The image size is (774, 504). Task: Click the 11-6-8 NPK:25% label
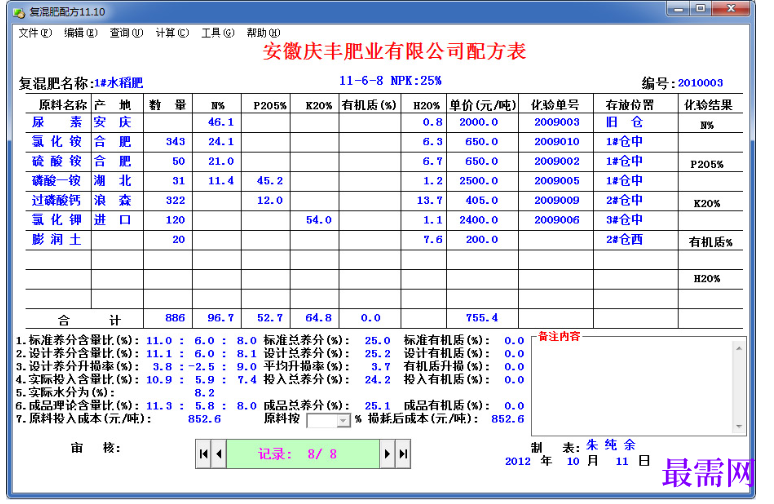pos(390,81)
